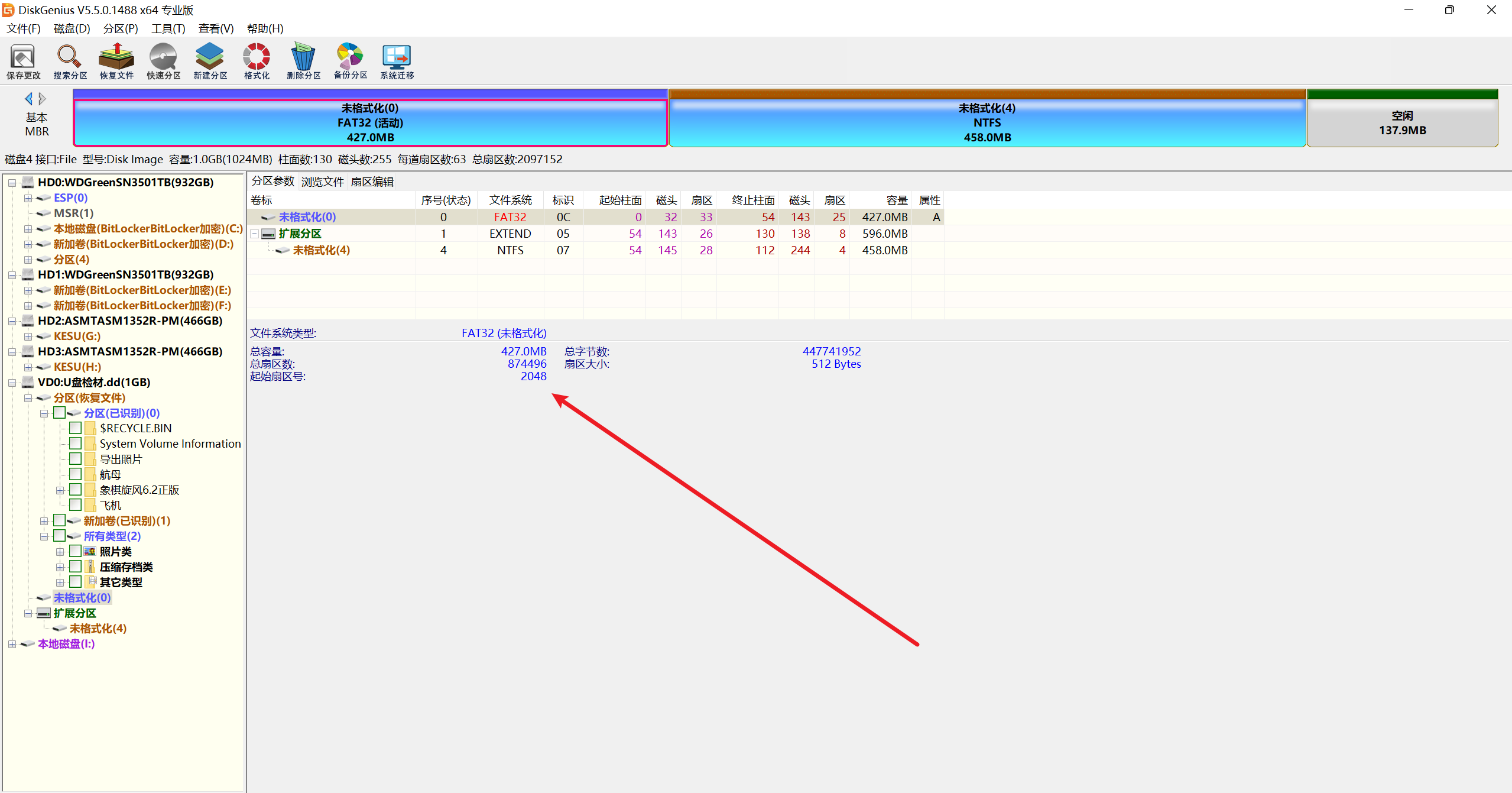Click the 格式化 (Format) lifebuoy icon

pos(257,58)
